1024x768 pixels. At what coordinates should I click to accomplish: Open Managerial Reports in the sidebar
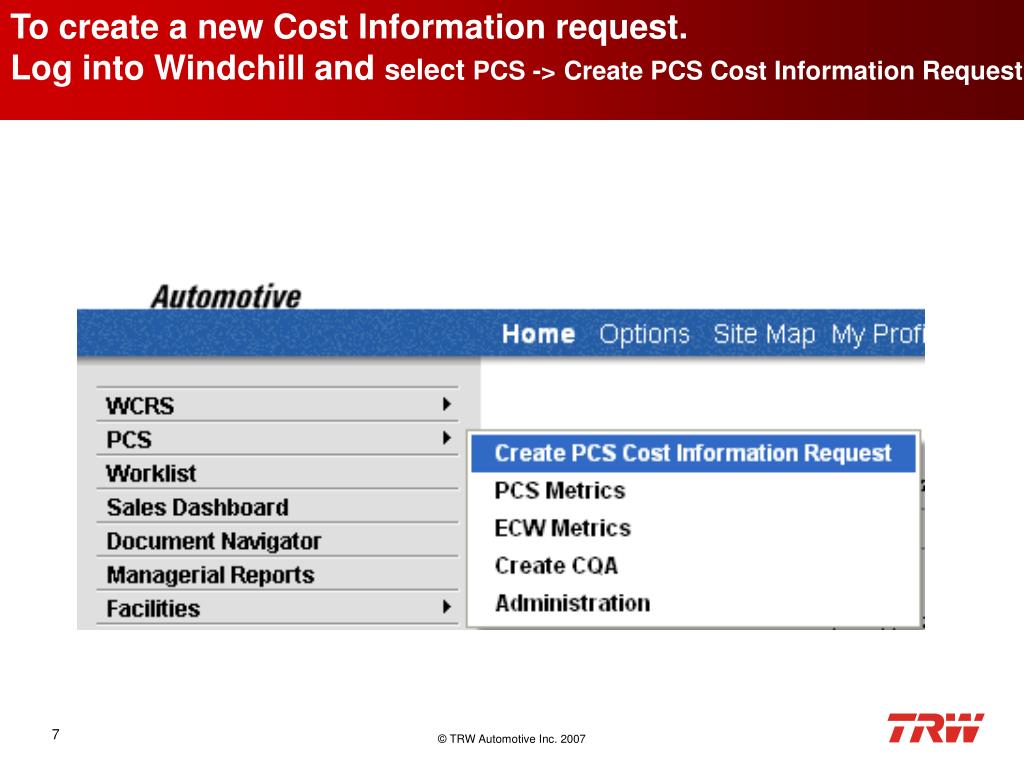point(278,575)
